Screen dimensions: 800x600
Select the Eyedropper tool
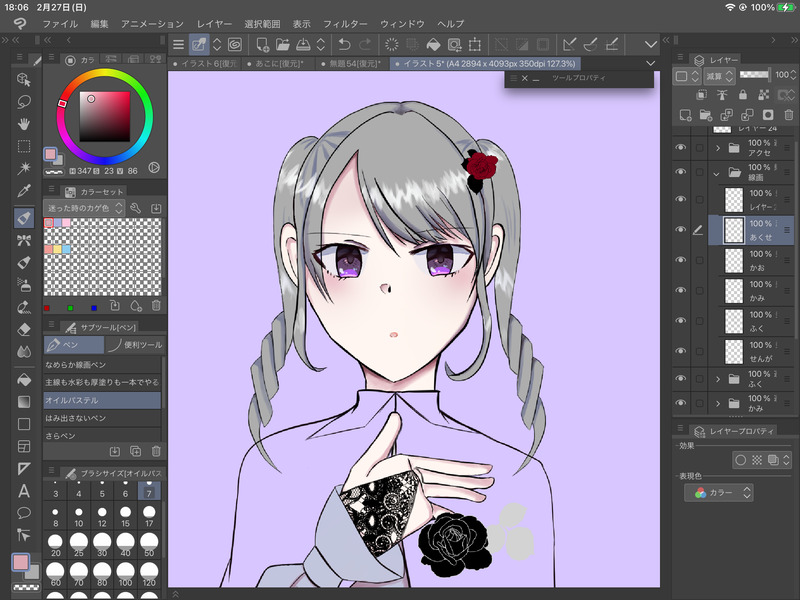23,191
